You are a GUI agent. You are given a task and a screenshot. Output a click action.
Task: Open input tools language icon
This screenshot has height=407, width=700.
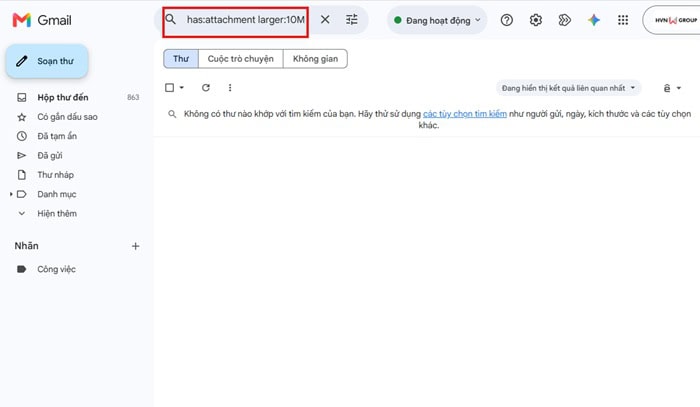pyautogui.click(x=667, y=88)
